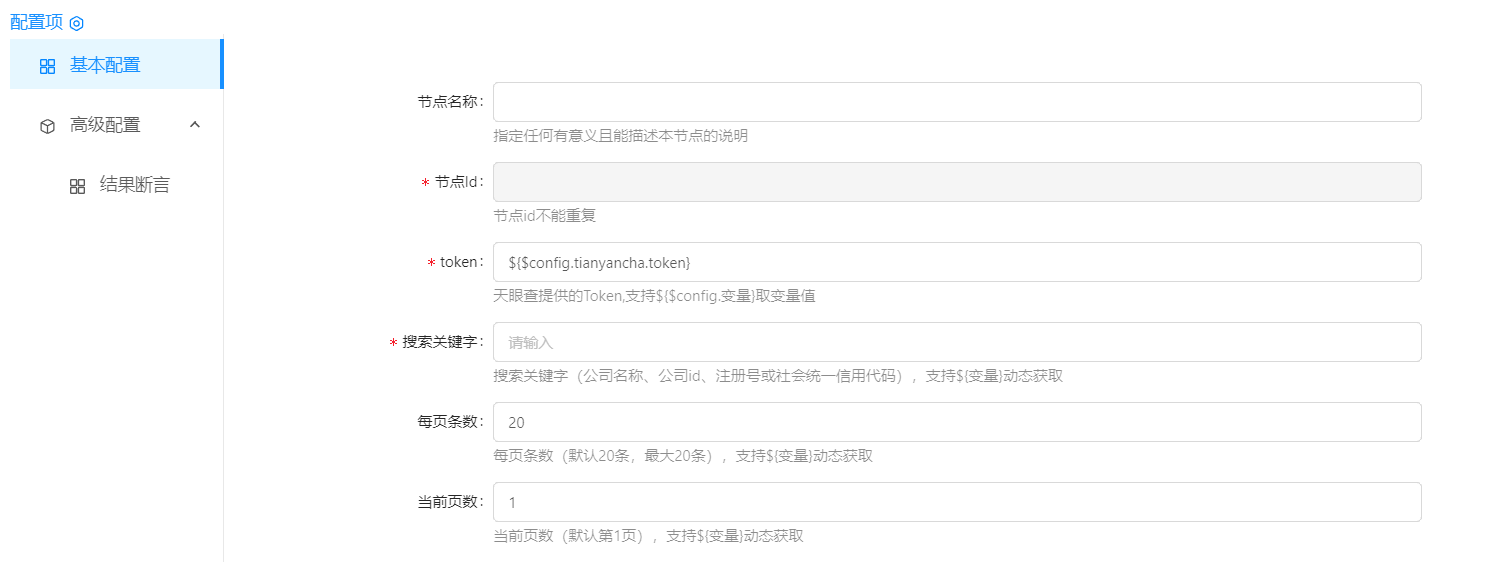The image size is (1489, 562).
Task: Click the cube icon beside 高级配置
Action: [47, 126]
